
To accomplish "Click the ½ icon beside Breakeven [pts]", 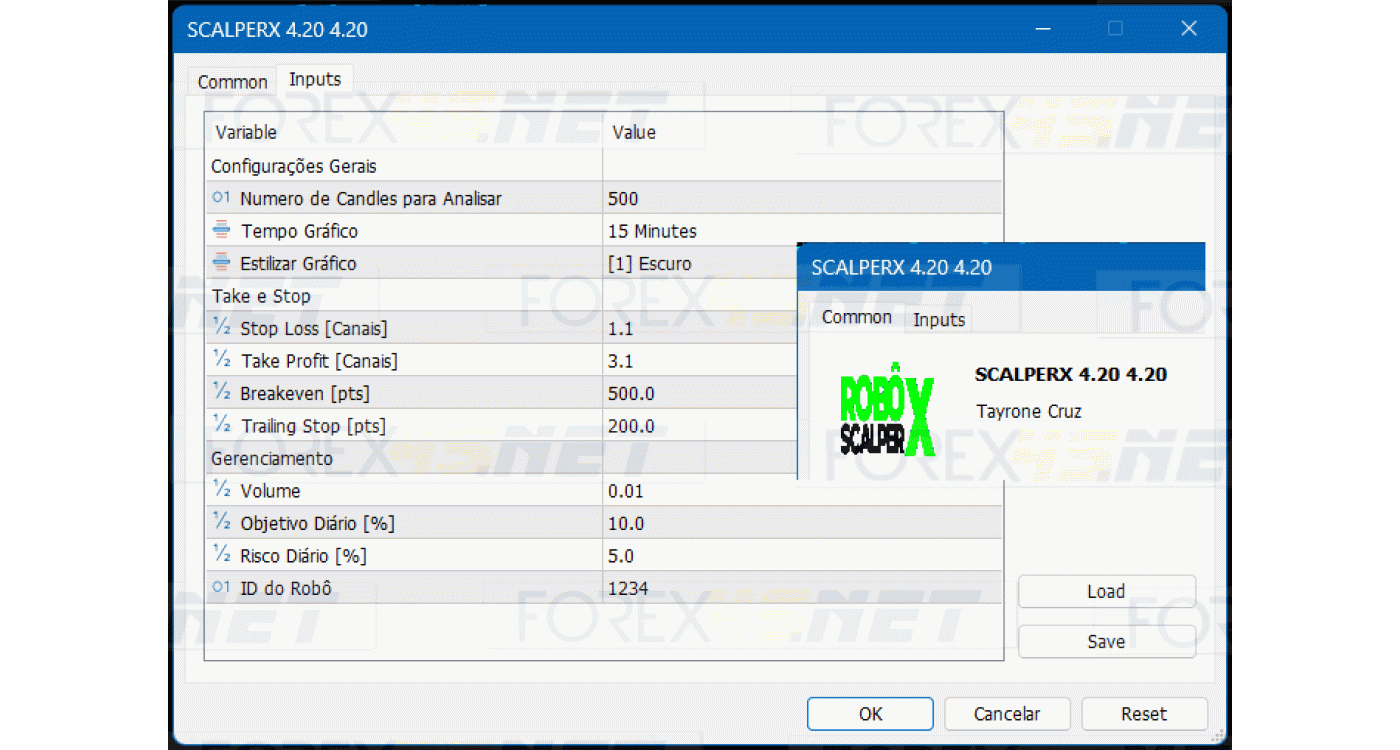I will [220, 393].
